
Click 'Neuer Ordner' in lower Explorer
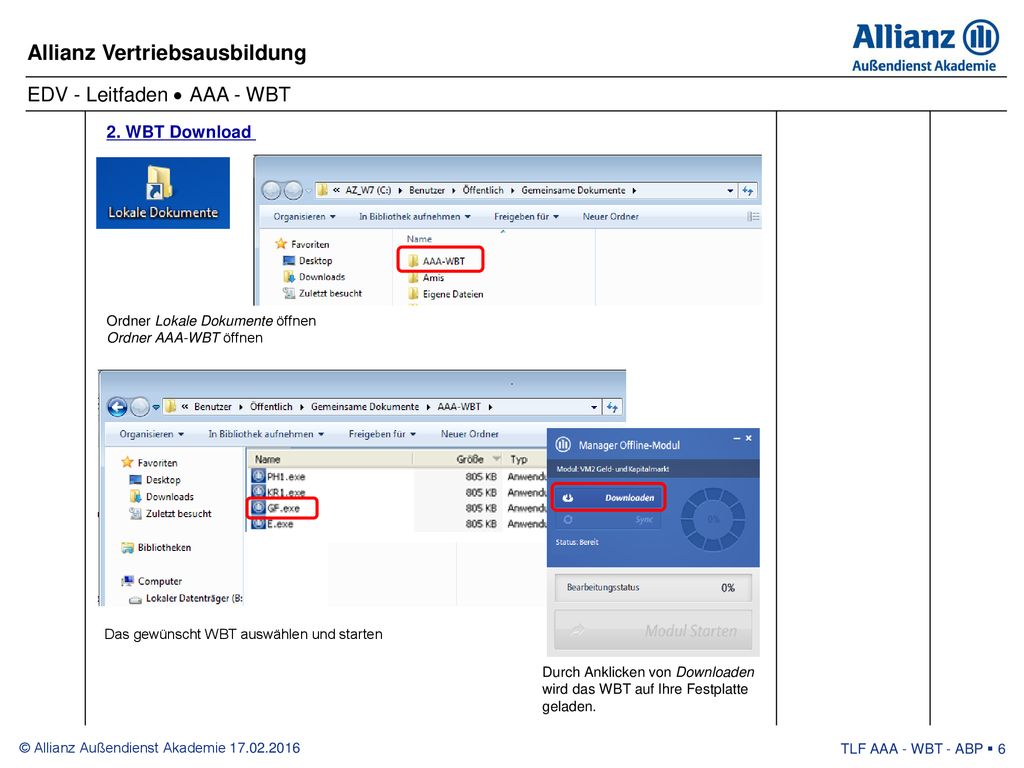click(x=470, y=434)
